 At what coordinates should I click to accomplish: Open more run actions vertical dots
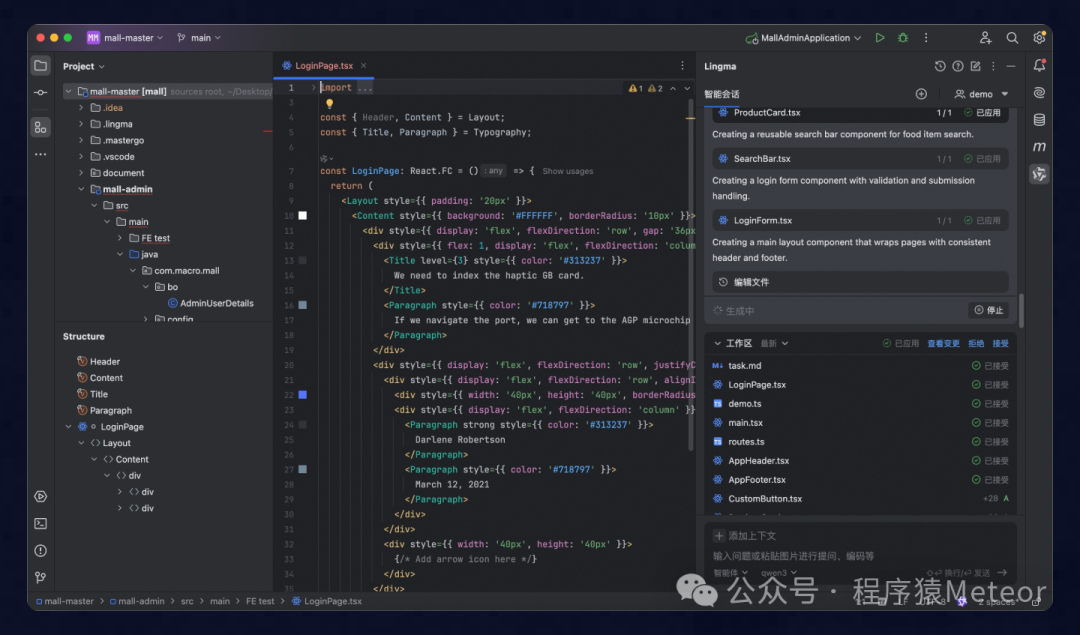click(926, 38)
